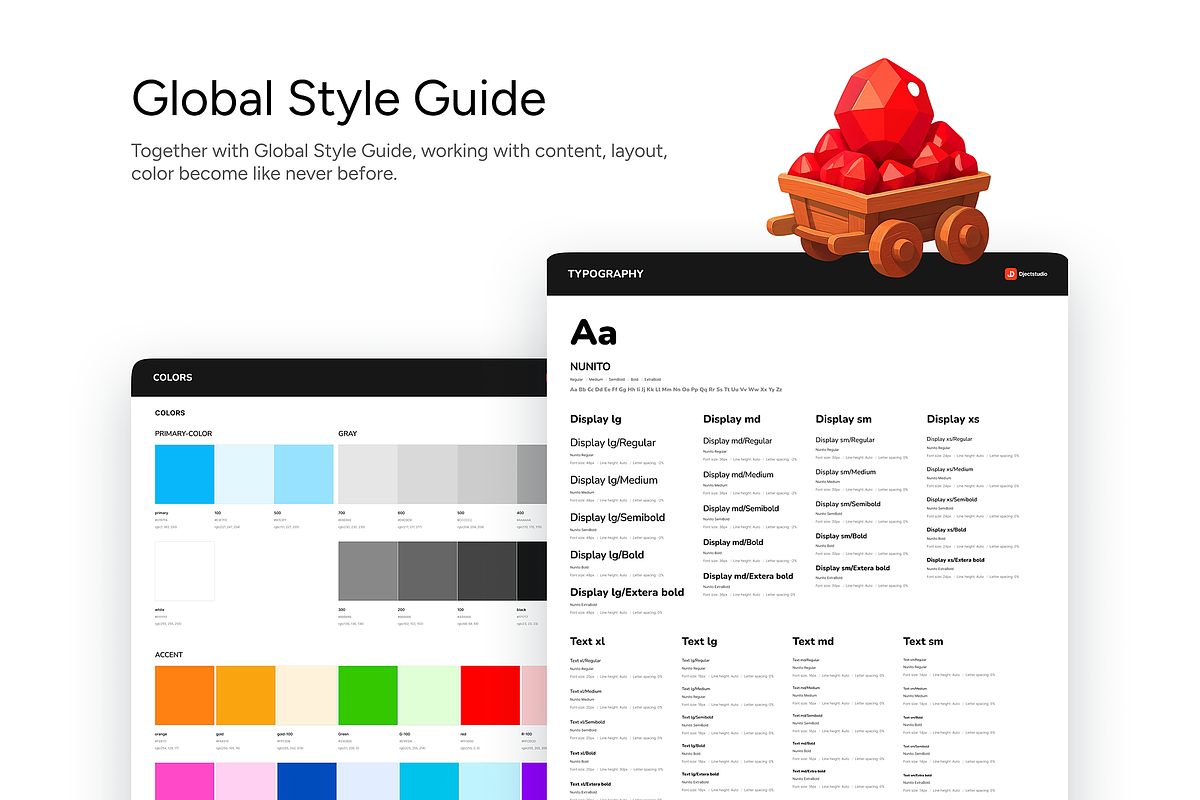Click the Display md column heading
This screenshot has width=1200, height=800.
coord(732,420)
